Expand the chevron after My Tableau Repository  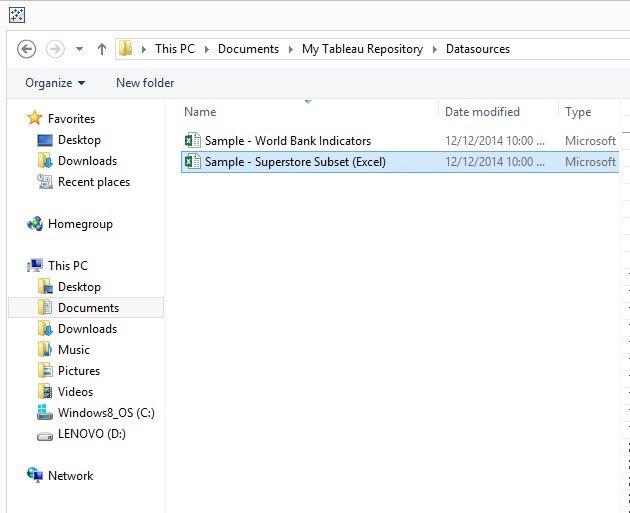(434, 49)
